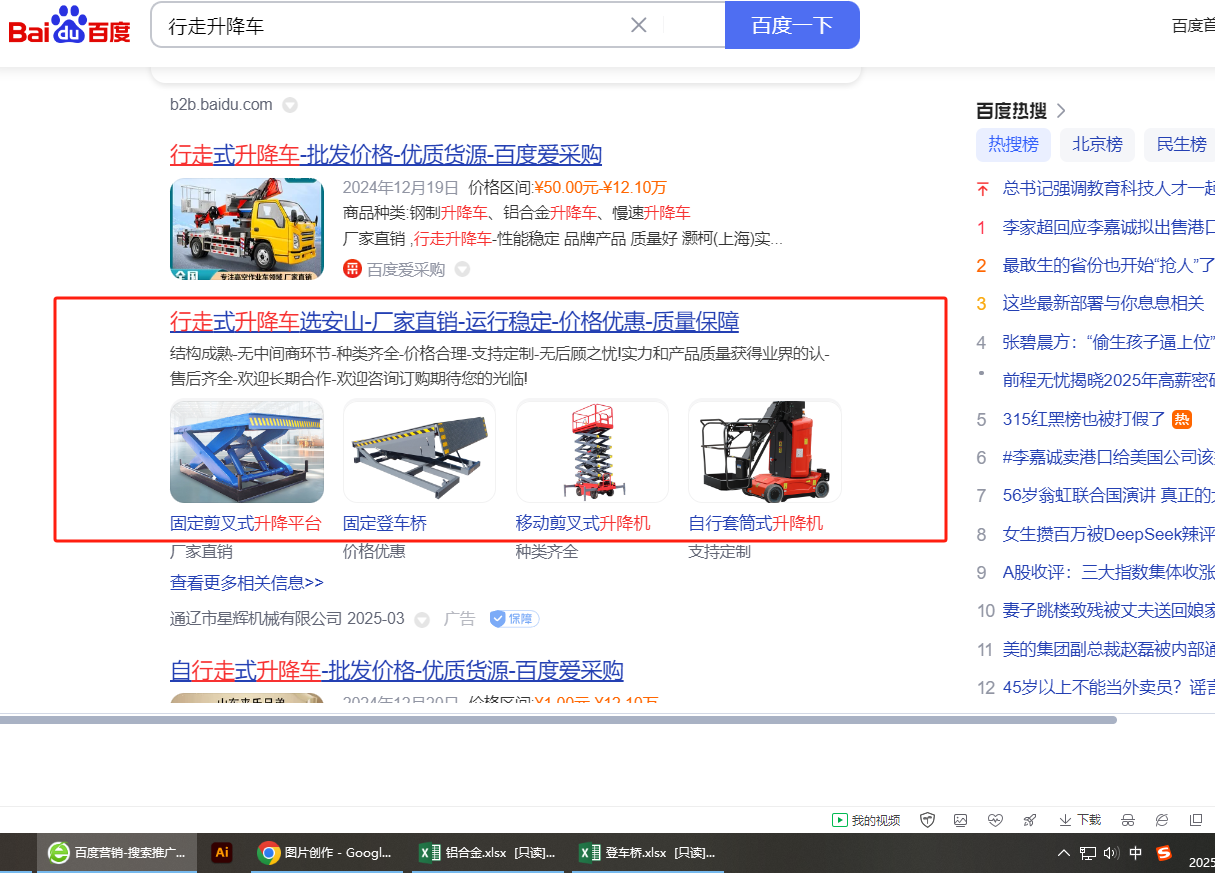
Task: Switch to Chrome 图片创作 taskbar window
Action: (x=325, y=853)
